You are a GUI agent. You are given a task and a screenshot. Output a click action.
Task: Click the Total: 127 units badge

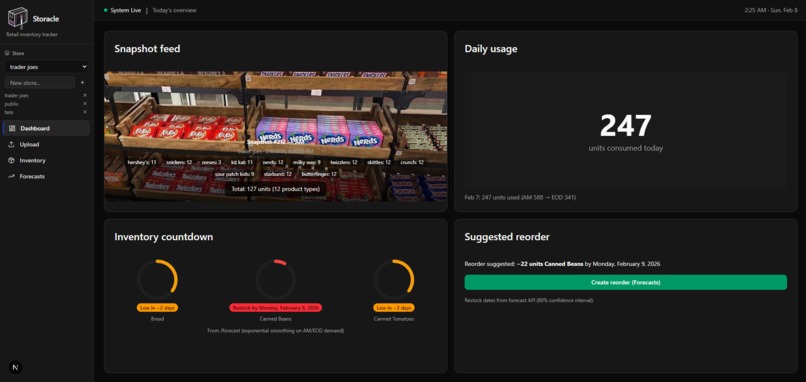276,189
